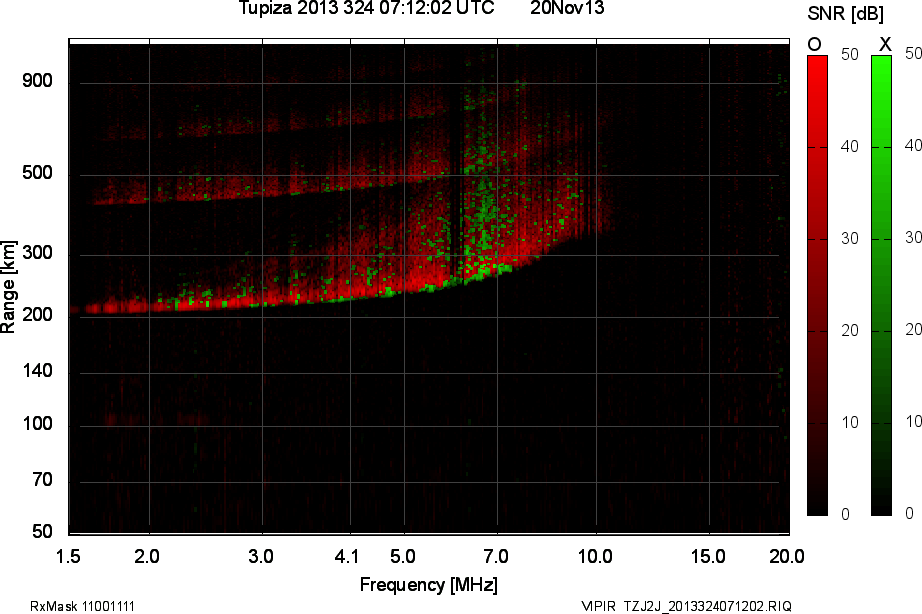Screen dimensions: 922x614
Task: Click the 140 km range tick label
Action: [x=38, y=371]
